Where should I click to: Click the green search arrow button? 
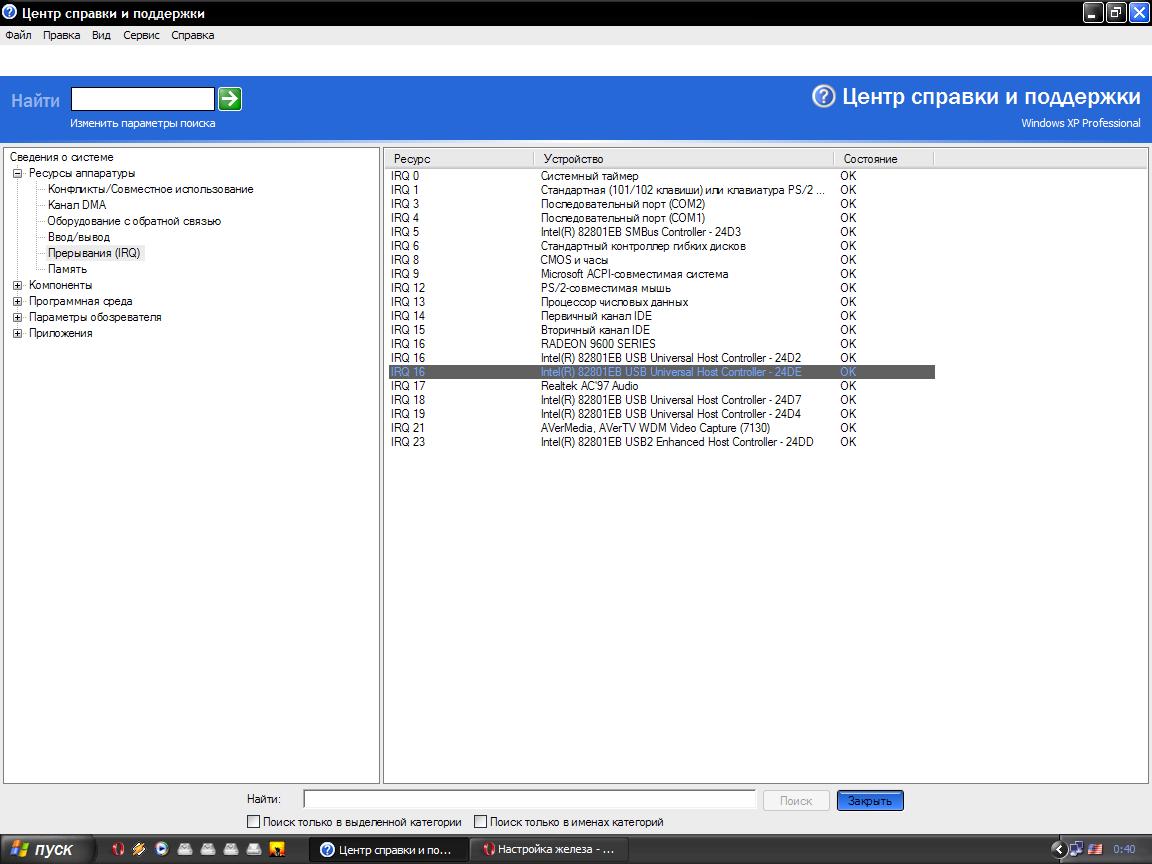pyautogui.click(x=230, y=99)
